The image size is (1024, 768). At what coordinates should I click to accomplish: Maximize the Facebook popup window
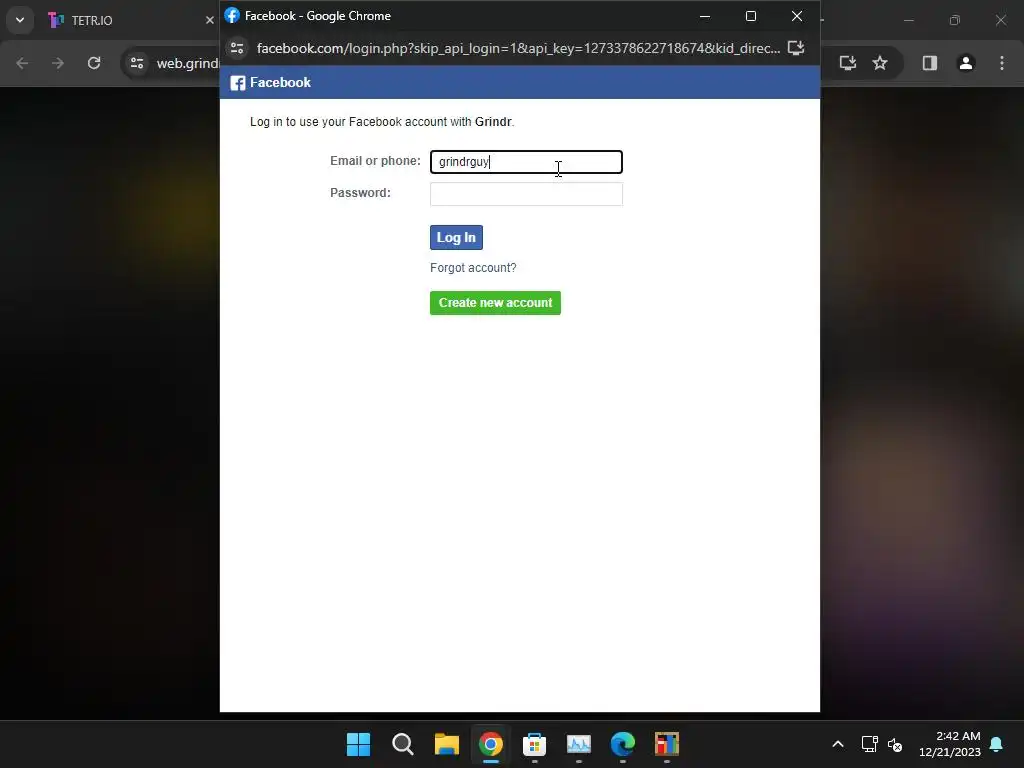click(x=751, y=16)
